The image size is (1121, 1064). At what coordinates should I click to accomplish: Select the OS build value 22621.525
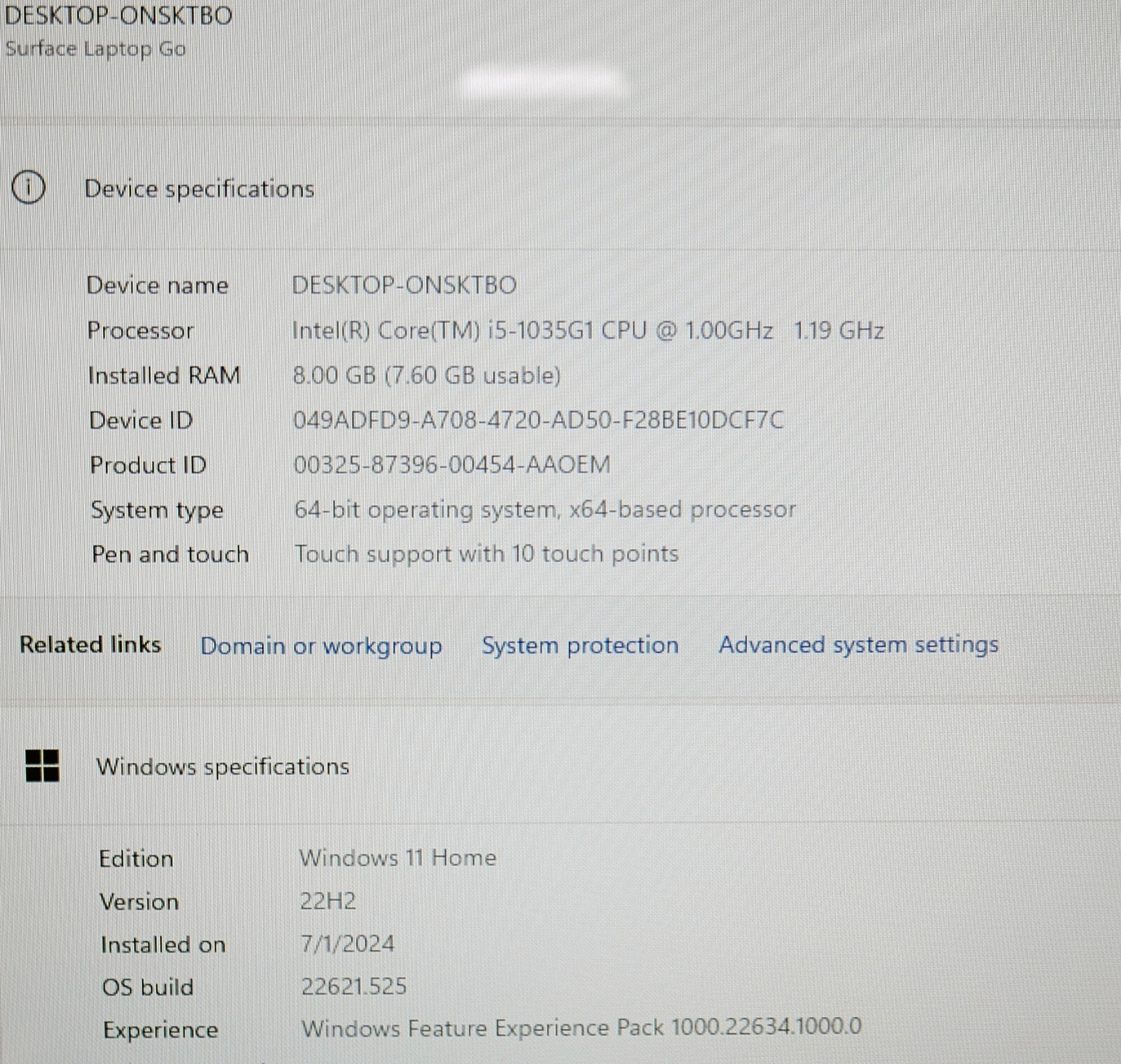pyautogui.click(x=354, y=986)
